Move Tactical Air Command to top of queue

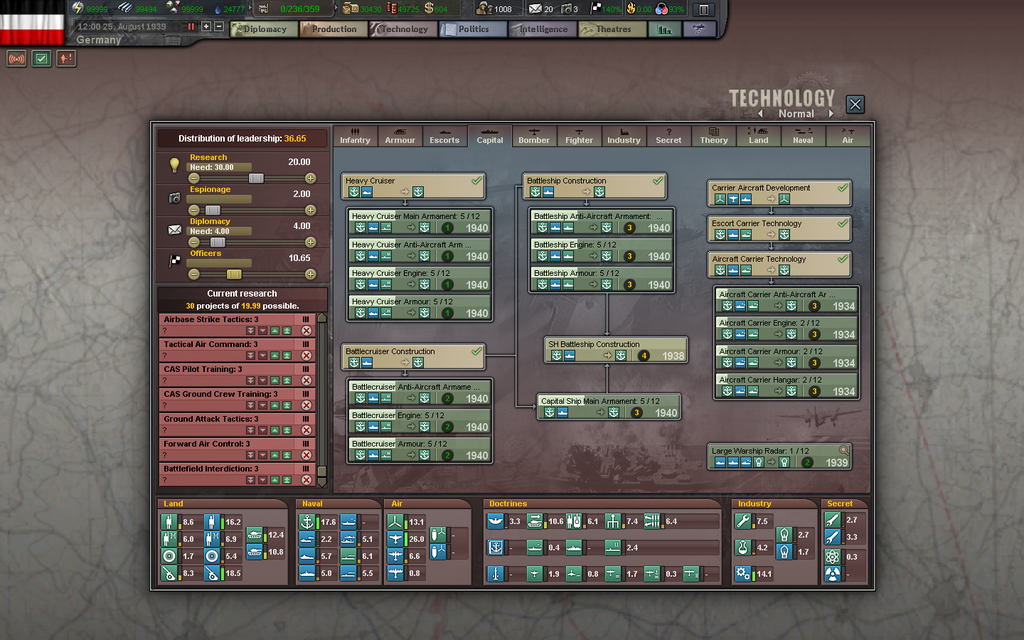287,356
